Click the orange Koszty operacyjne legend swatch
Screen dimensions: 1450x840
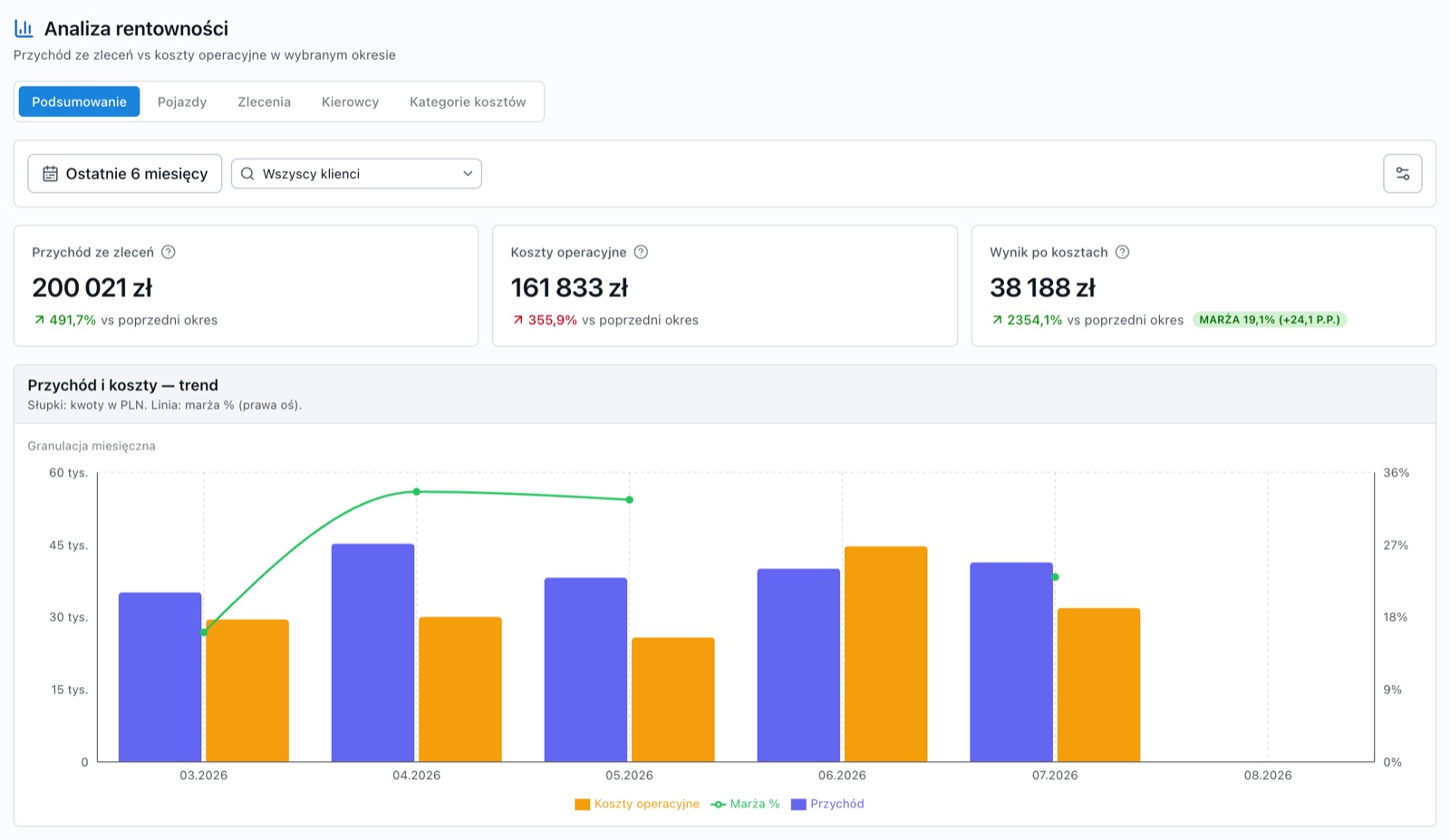tap(583, 804)
